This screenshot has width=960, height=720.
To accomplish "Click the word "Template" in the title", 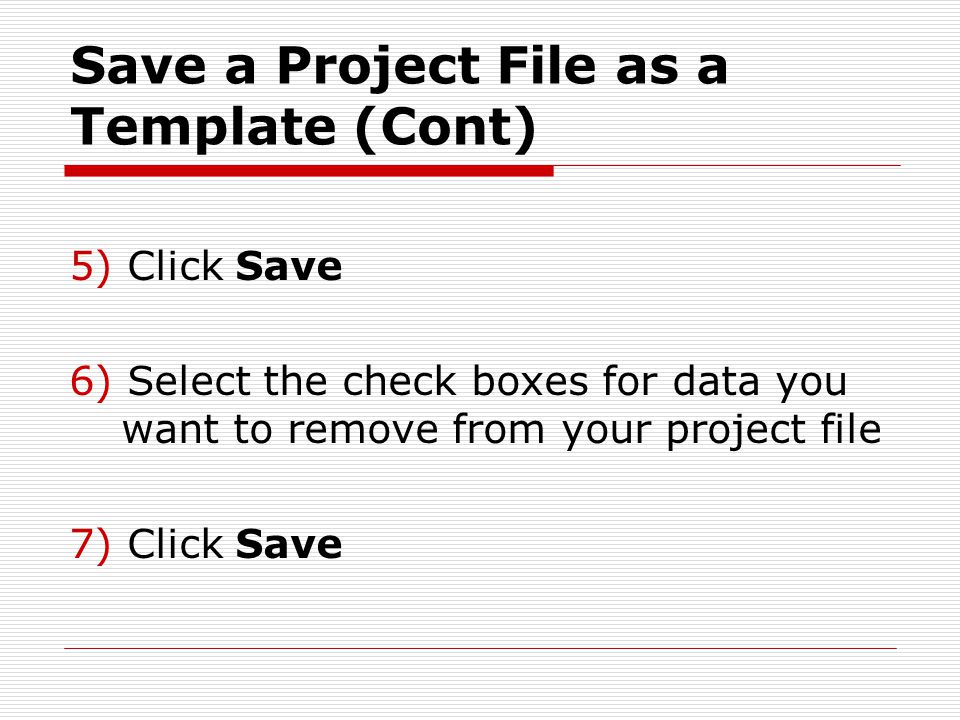I will tap(204, 127).
